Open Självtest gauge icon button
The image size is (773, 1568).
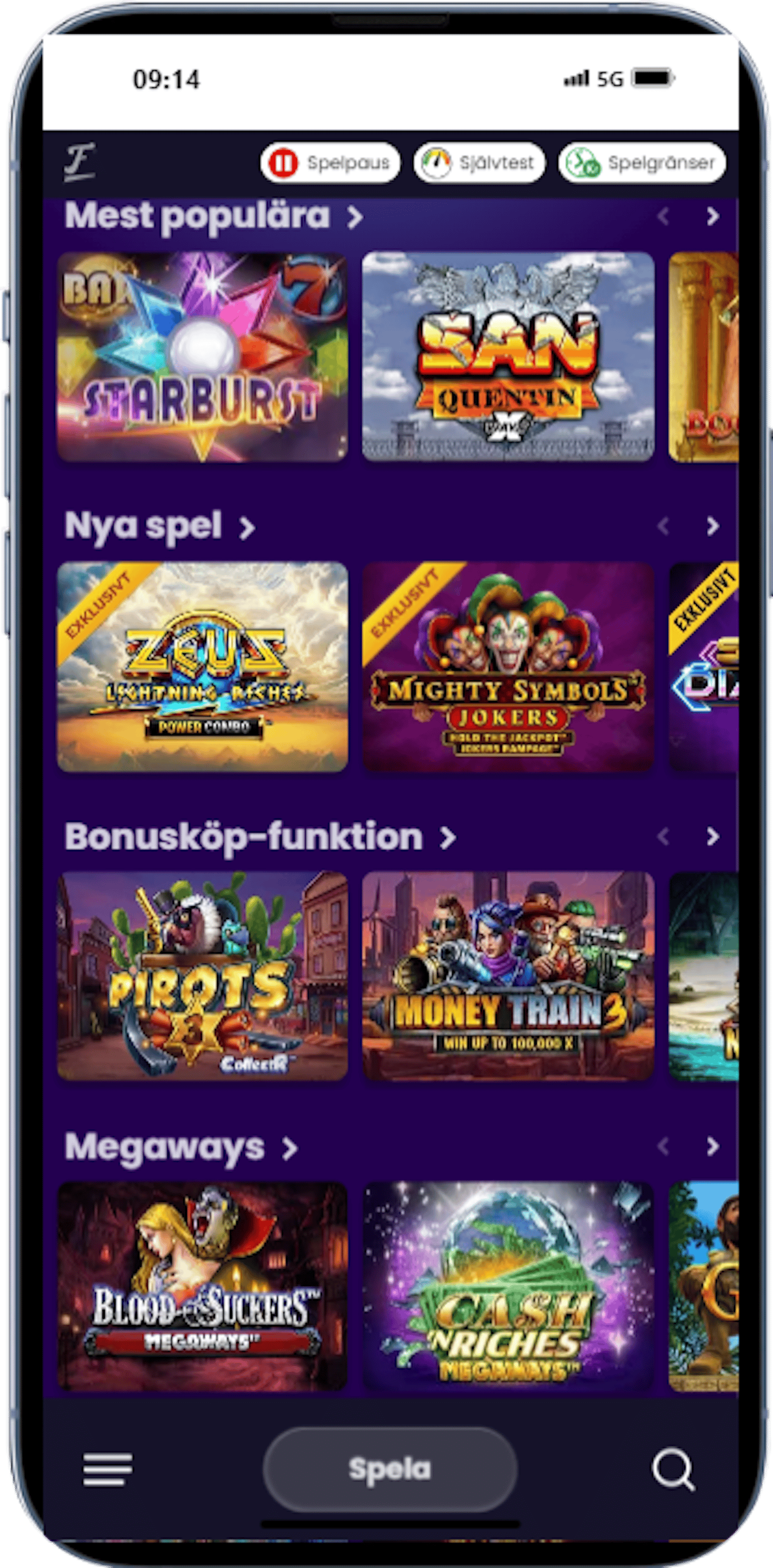click(479, 162)
